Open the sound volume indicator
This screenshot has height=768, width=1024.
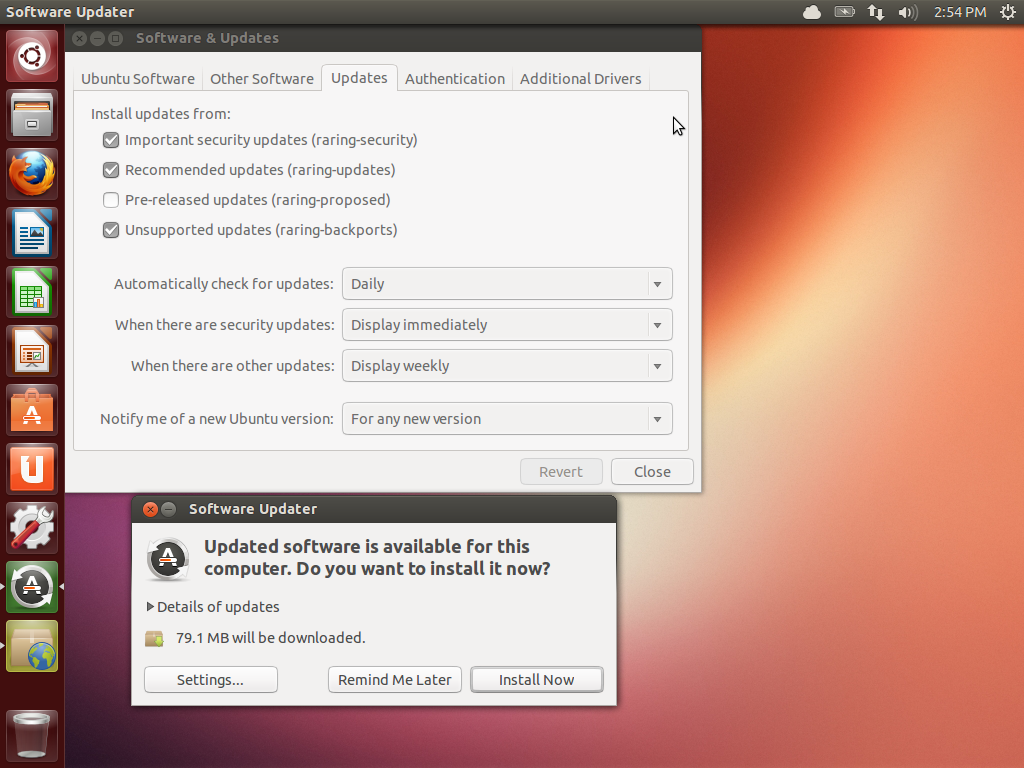(x=908, y=12)
